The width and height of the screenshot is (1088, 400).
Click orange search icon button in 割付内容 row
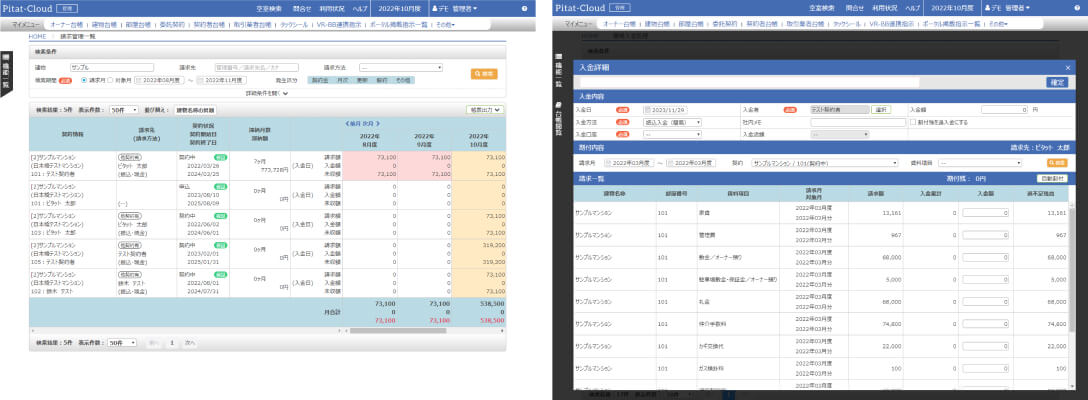click(x=1056, y=161)
